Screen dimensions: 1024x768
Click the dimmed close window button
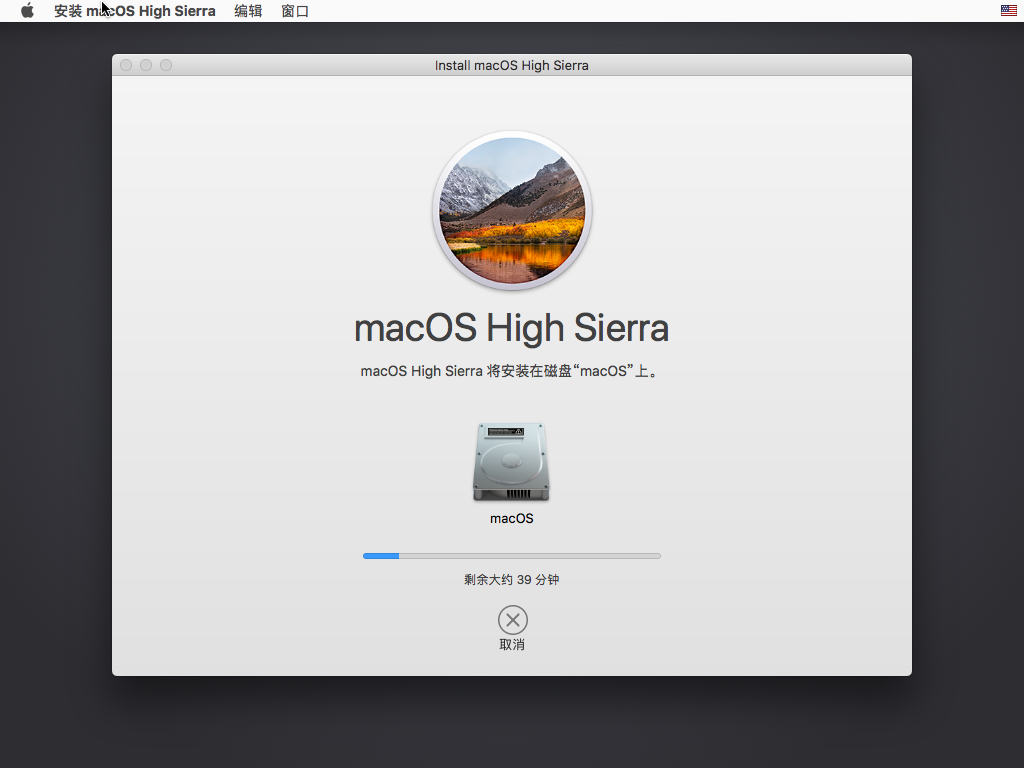click(x=126, y=65)
